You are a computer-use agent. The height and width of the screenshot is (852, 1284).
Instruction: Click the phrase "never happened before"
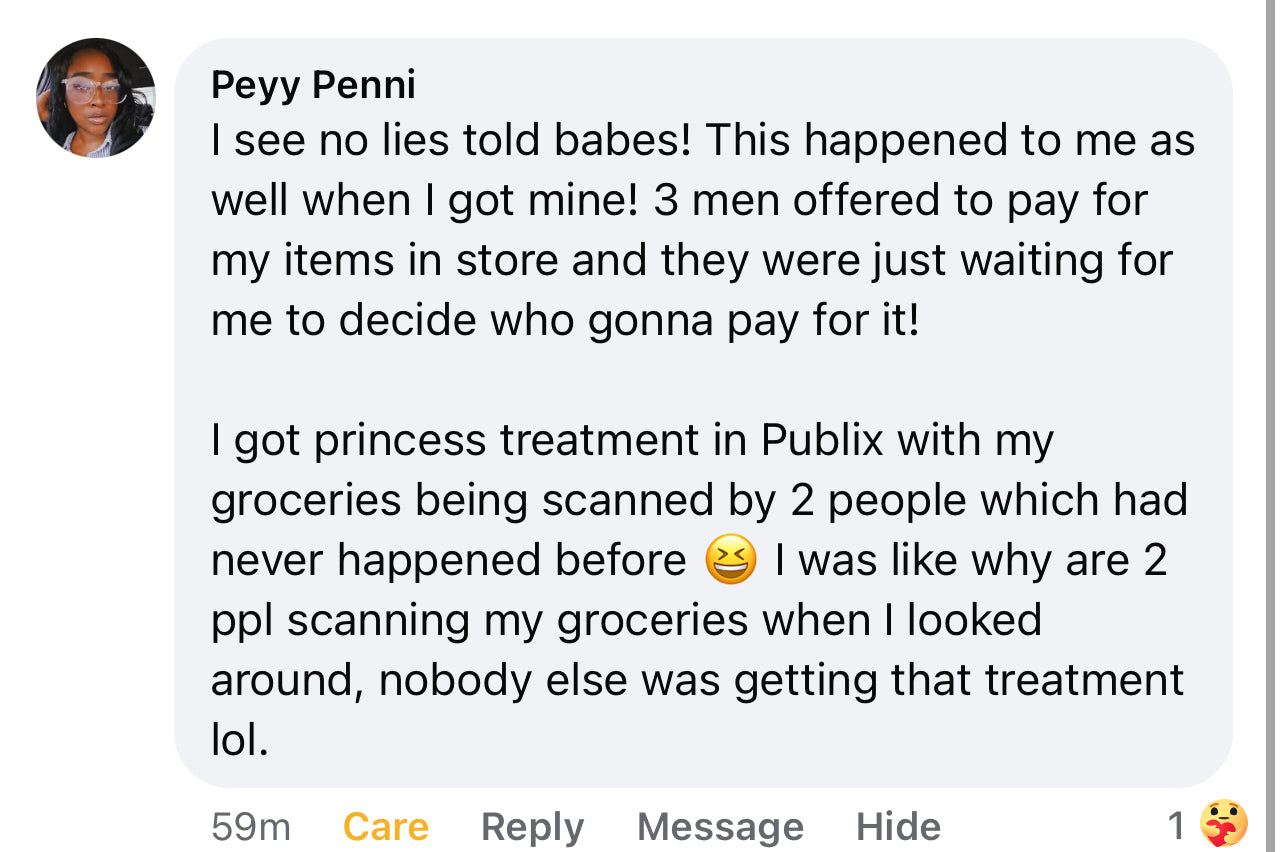[448, 561]
